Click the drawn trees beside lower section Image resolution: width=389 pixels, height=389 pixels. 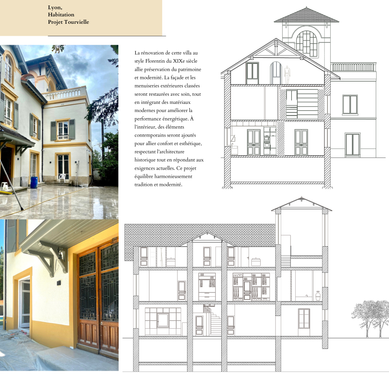point(370,318)
